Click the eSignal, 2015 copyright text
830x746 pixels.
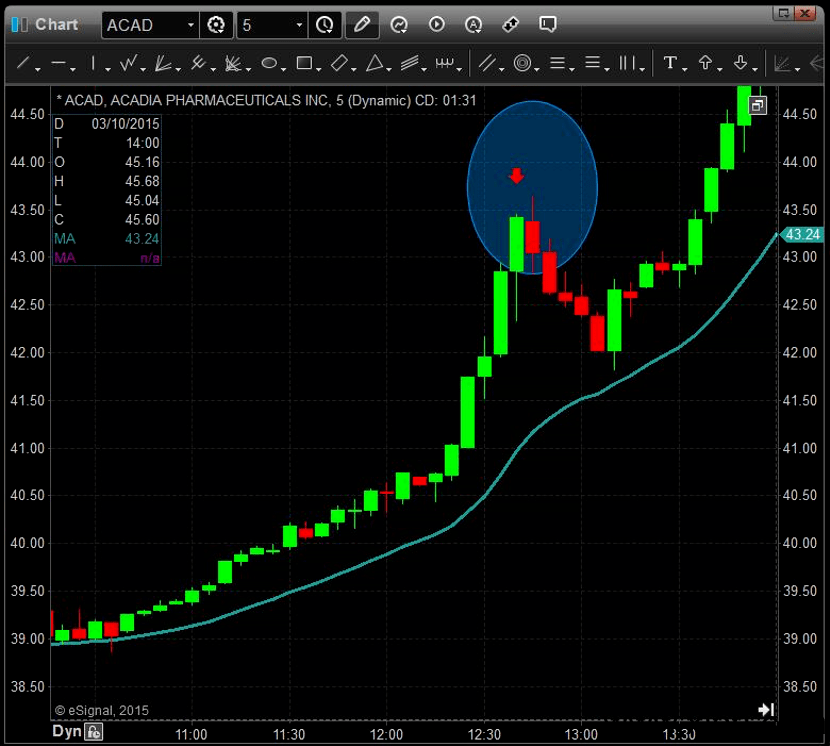(x=102, y=710)
